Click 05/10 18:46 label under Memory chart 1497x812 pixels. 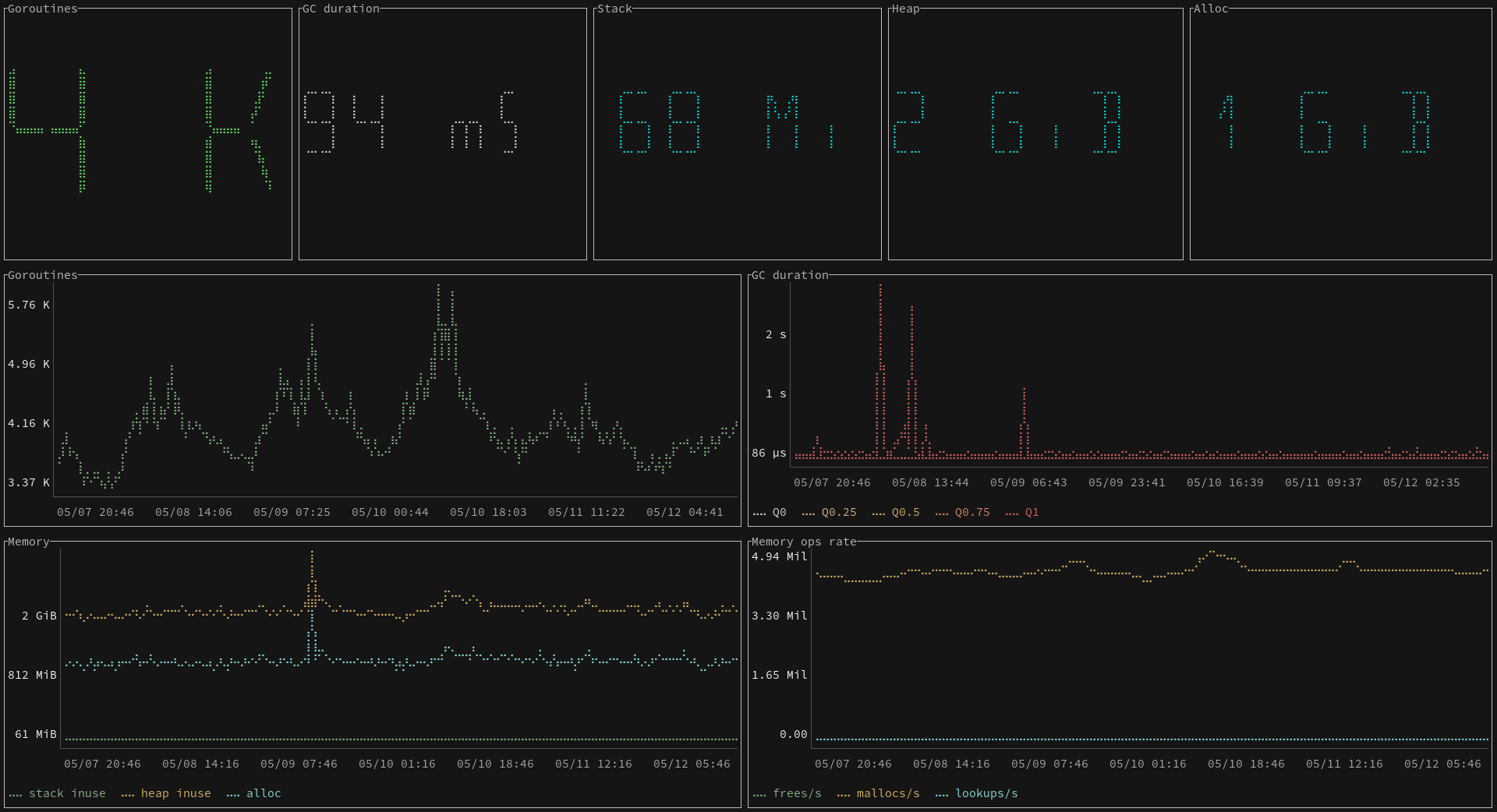tap(495, 764)
